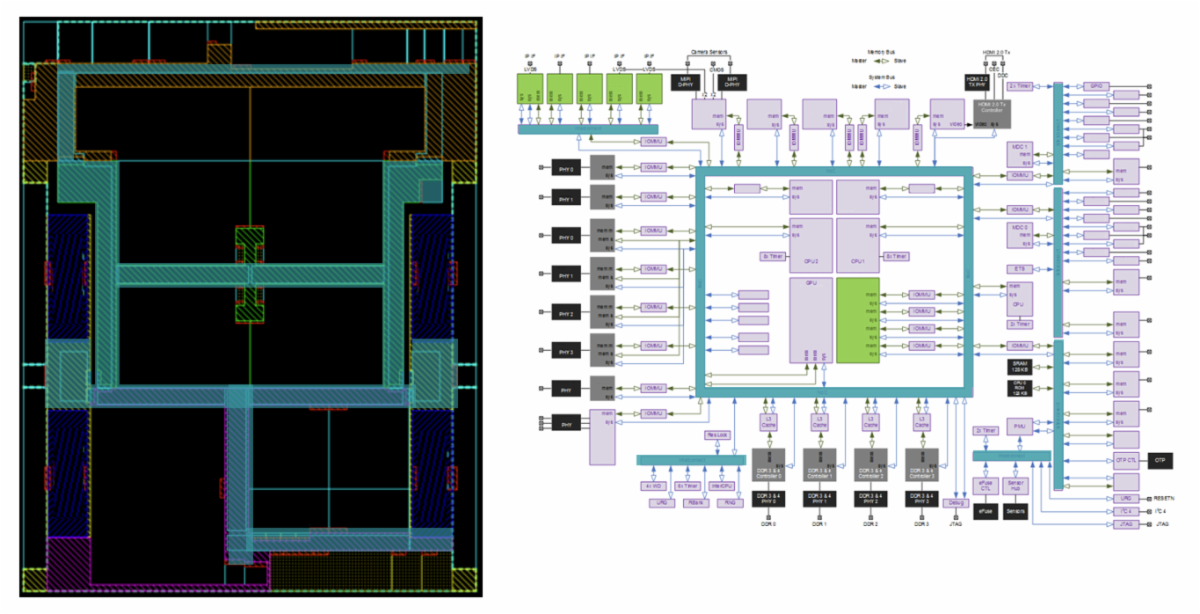The width and height of the screenshot is (1200, 614).
Task: Select the Res Lock block
Action: [717, 435]
